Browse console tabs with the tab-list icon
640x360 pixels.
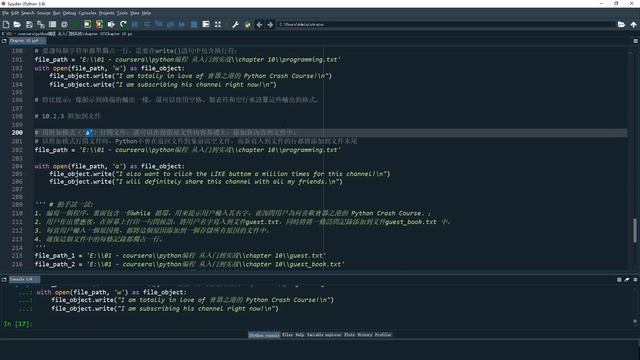4,280
